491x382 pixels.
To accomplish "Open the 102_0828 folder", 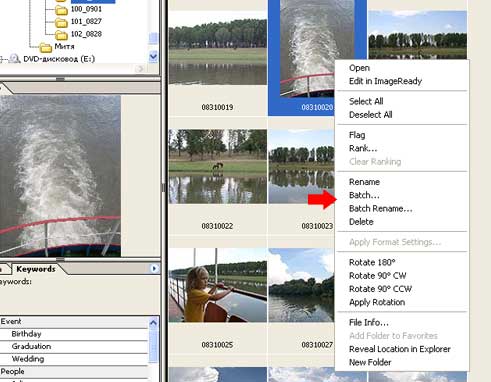I will tap(86, 34).
